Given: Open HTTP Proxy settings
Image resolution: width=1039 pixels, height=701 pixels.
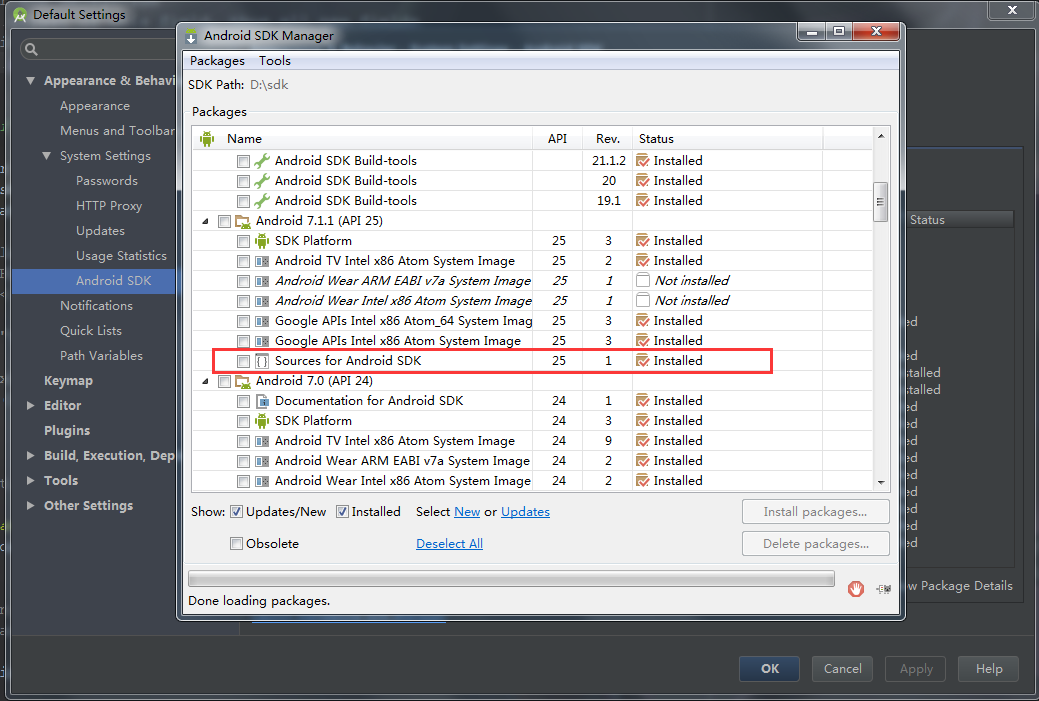Looking at the screenshot, I should 109,205.
